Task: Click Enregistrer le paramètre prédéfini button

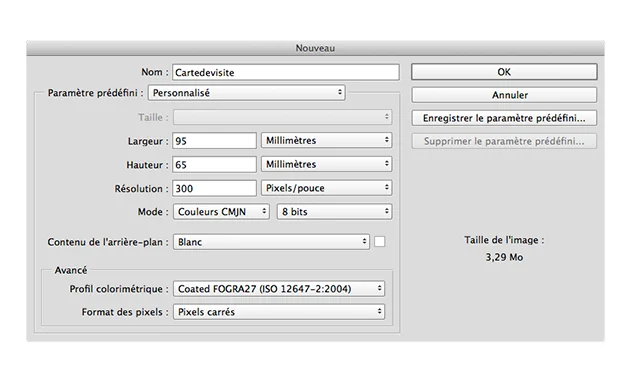Action: (504, 118)
